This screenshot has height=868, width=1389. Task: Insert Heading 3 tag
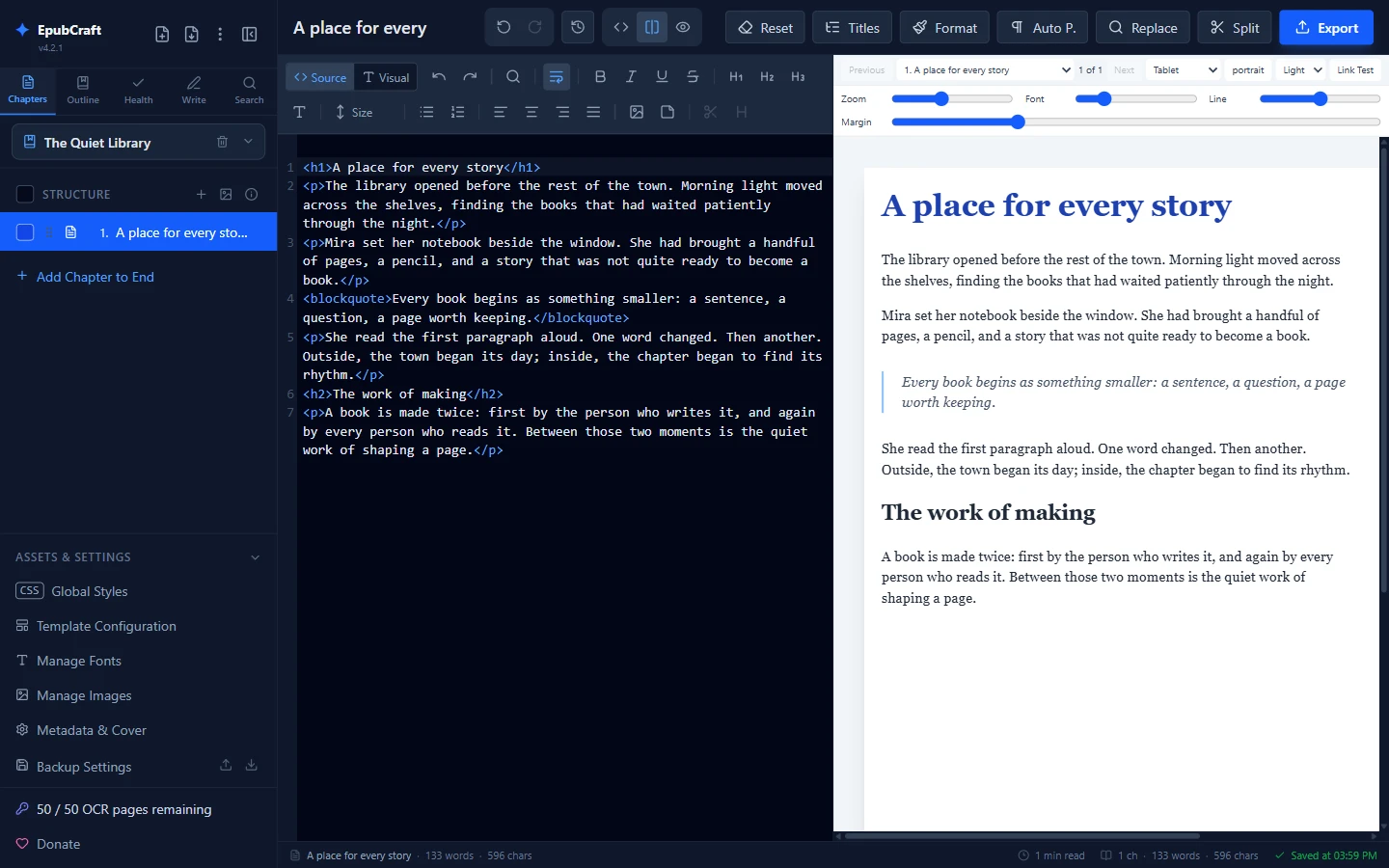[798, 77]
